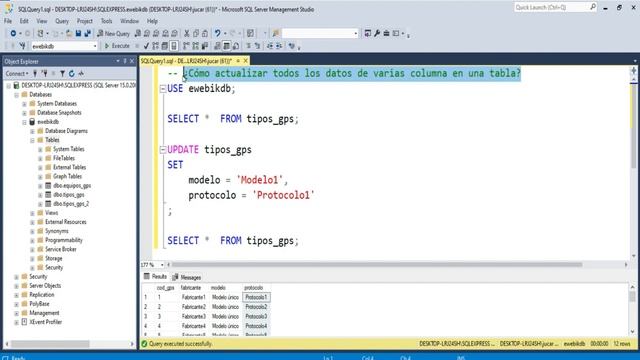Click the Parse checkmark icon
The image size is (640, 360).
(146, 46)
